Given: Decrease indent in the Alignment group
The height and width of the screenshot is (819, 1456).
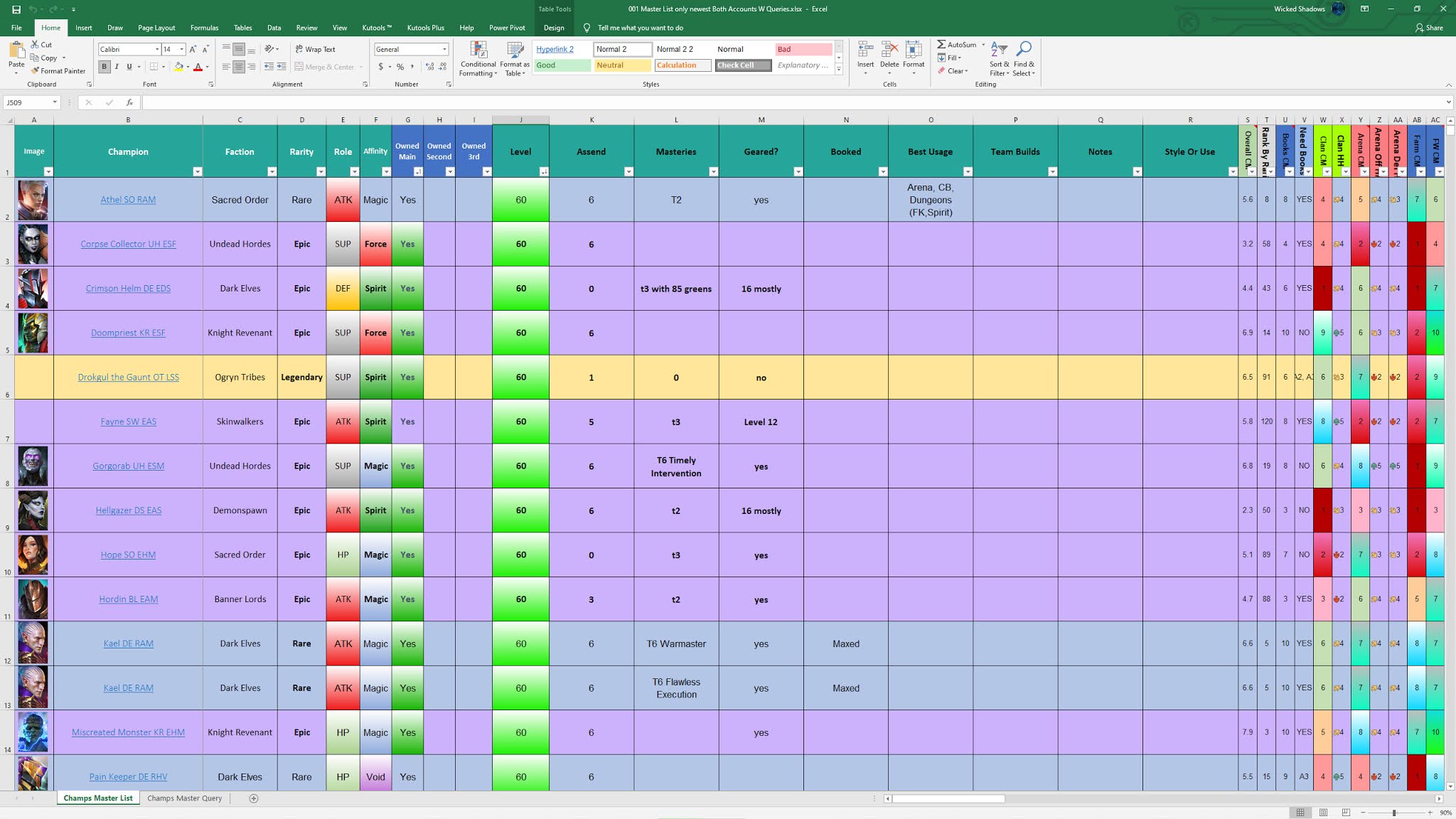Looking at the screenshot, I should (269, 67).
